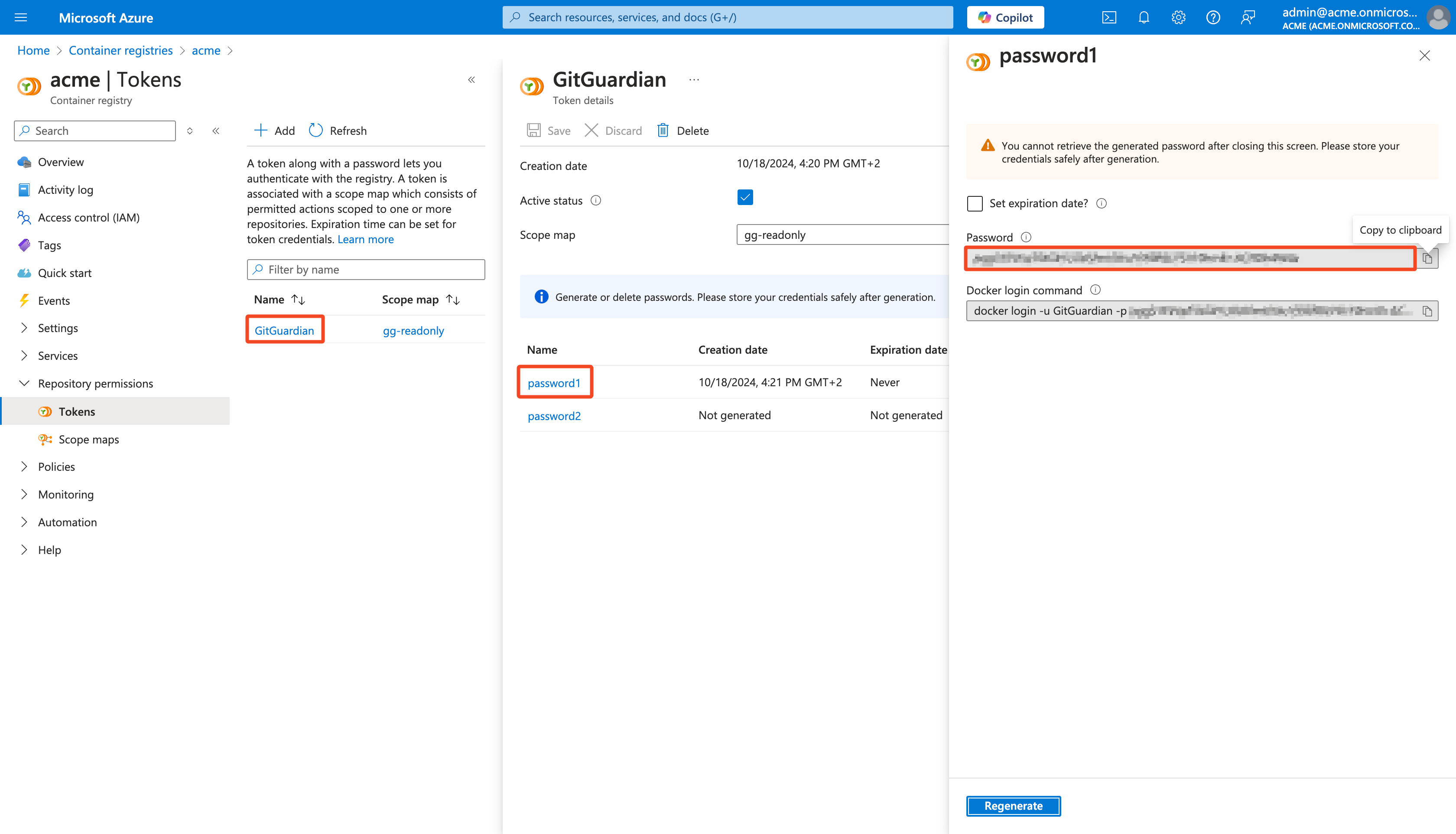The height and width of the screenshot is (834, 1456).
Task: Open Access control (IAM)
Action: pyautogui.click(x=89, y=217)
